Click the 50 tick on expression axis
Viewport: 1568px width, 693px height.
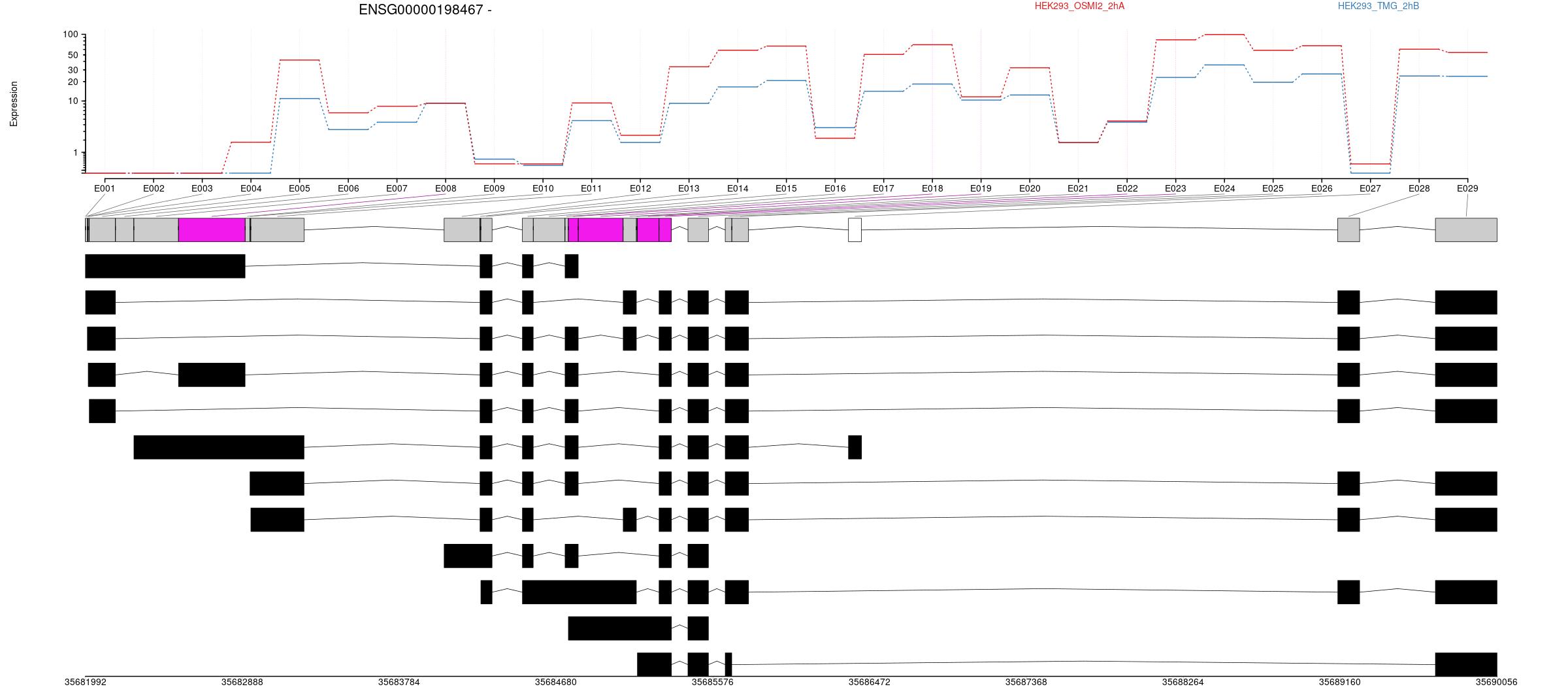(x=73, y=55)
